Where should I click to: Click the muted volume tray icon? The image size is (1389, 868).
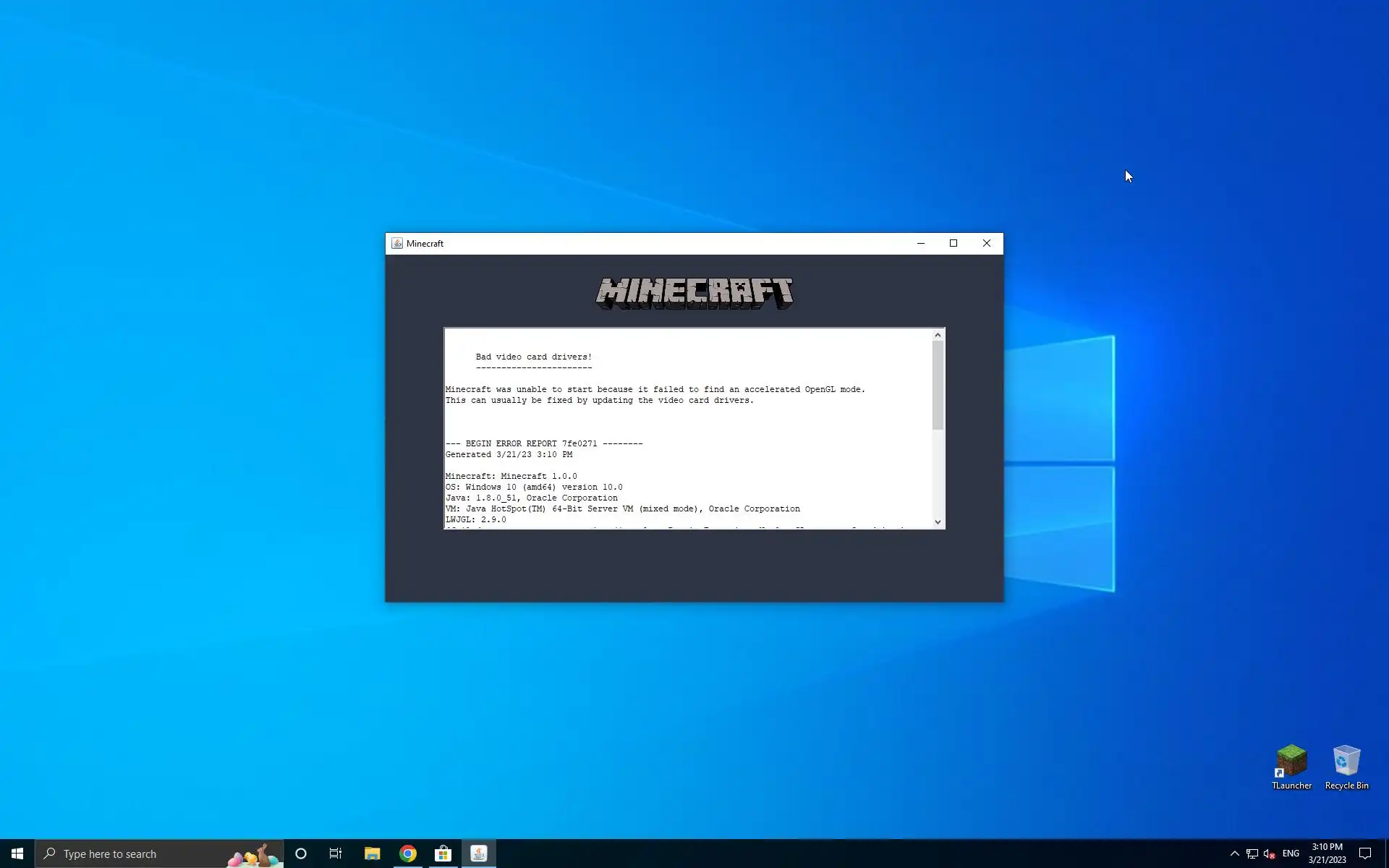point(1269,854)
